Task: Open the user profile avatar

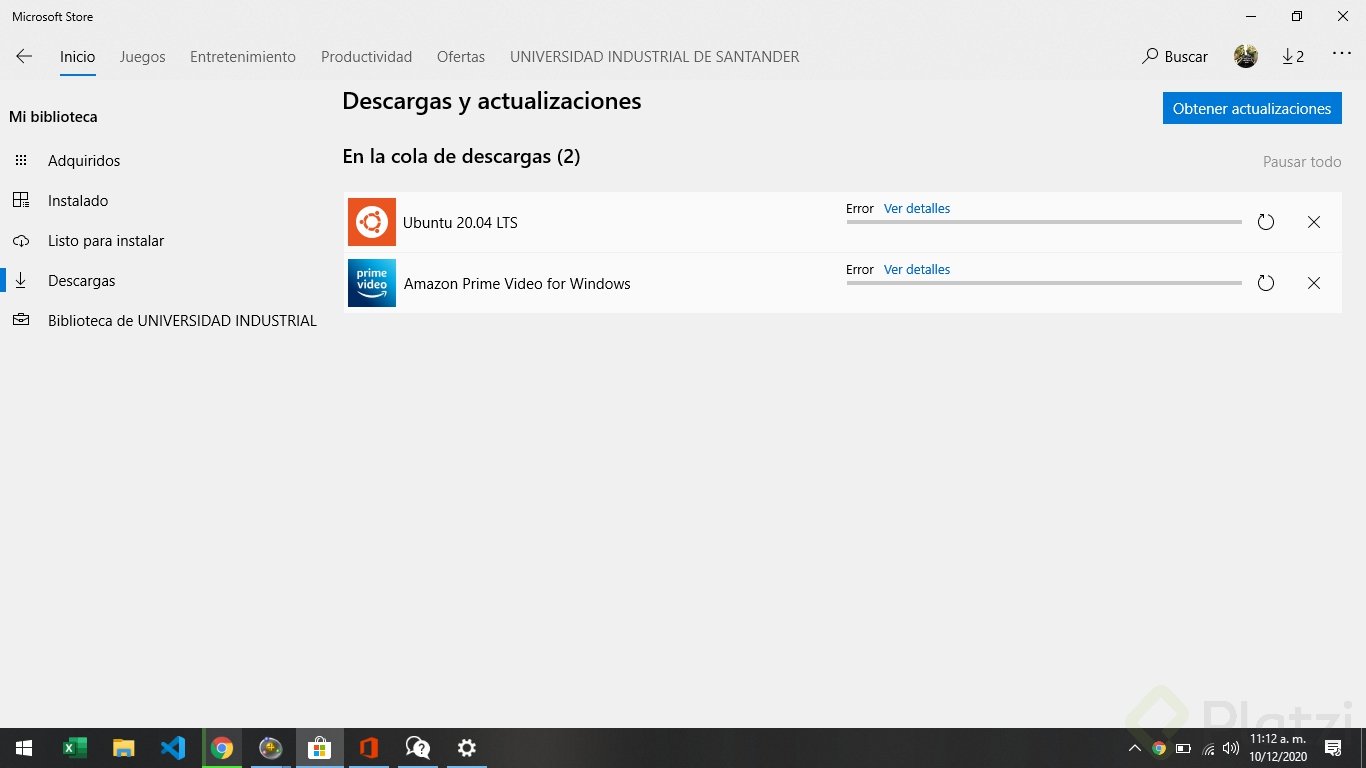Action: click(x=1246, y=57)
